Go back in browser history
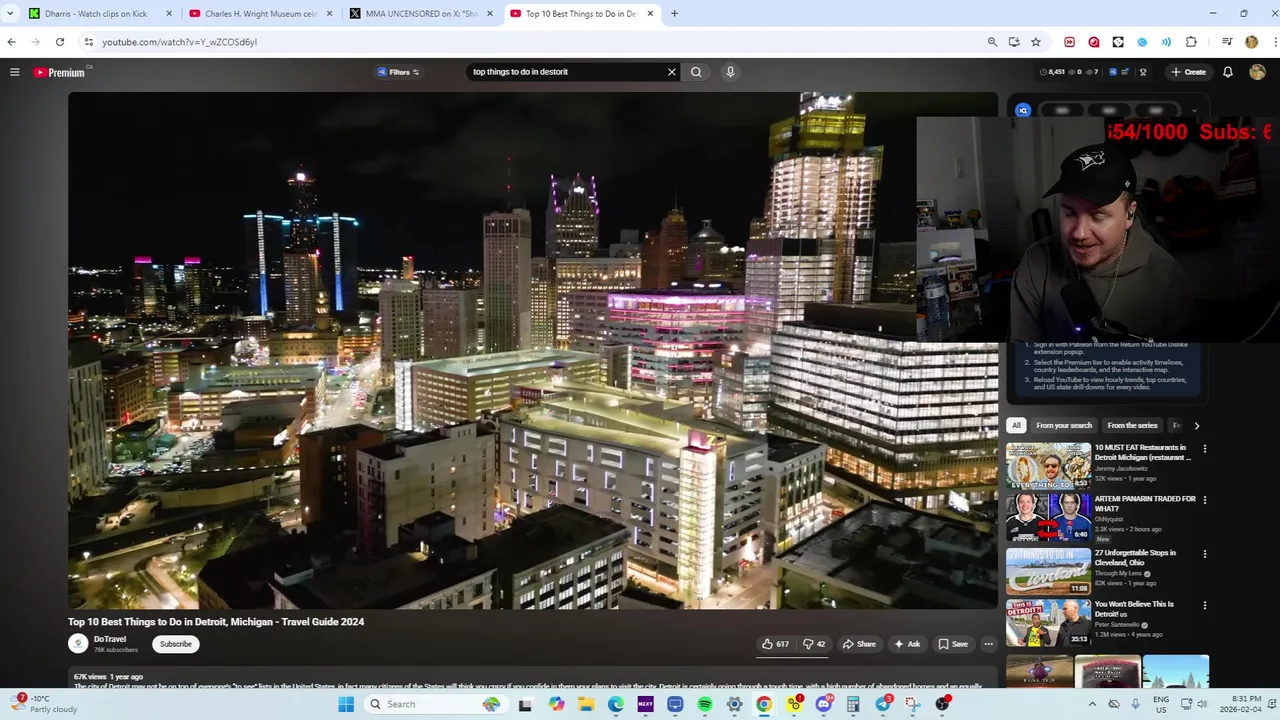This screenshot has width=1280, height=720. pos(11,42)
